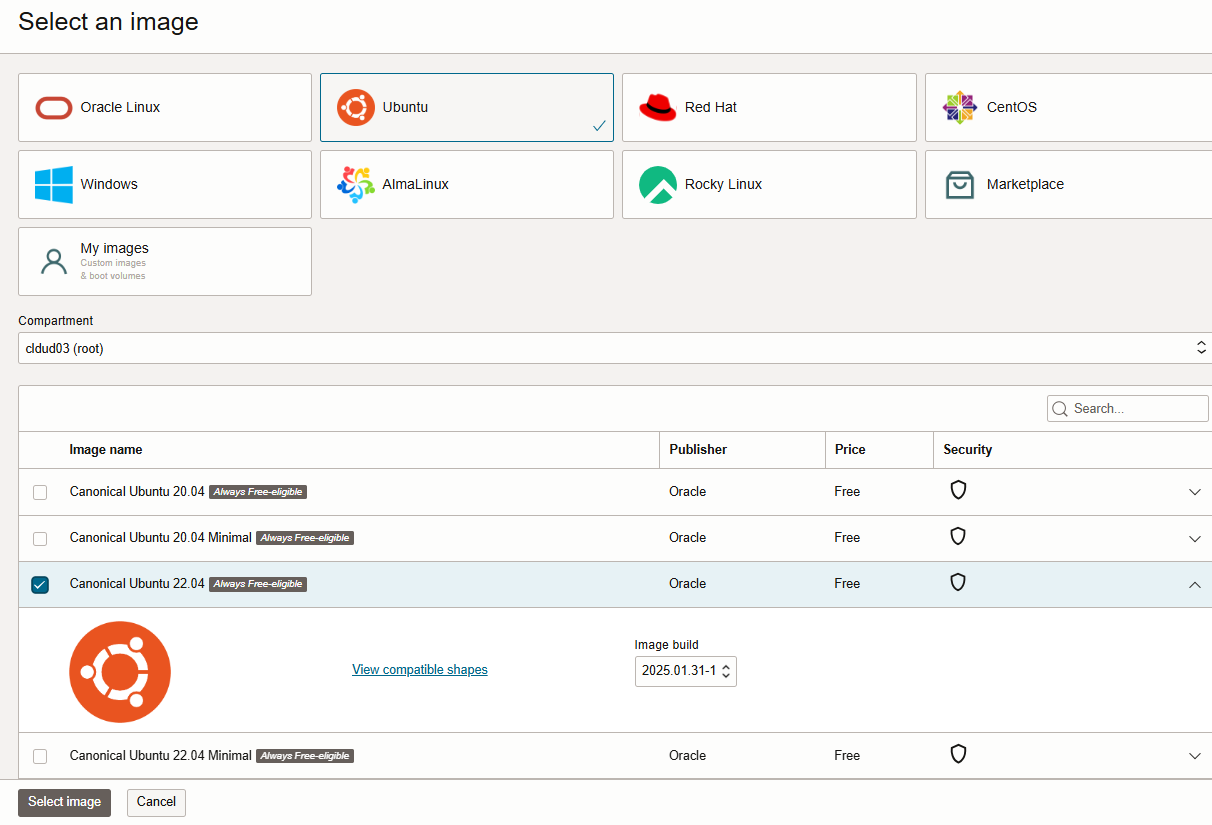Click Oracle publisher in Ubuntu 20.04 row

coord(688,492)
